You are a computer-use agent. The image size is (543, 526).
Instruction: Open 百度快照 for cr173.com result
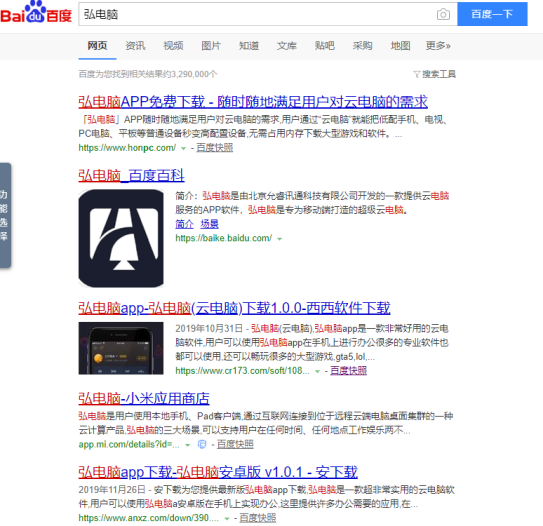348,371
